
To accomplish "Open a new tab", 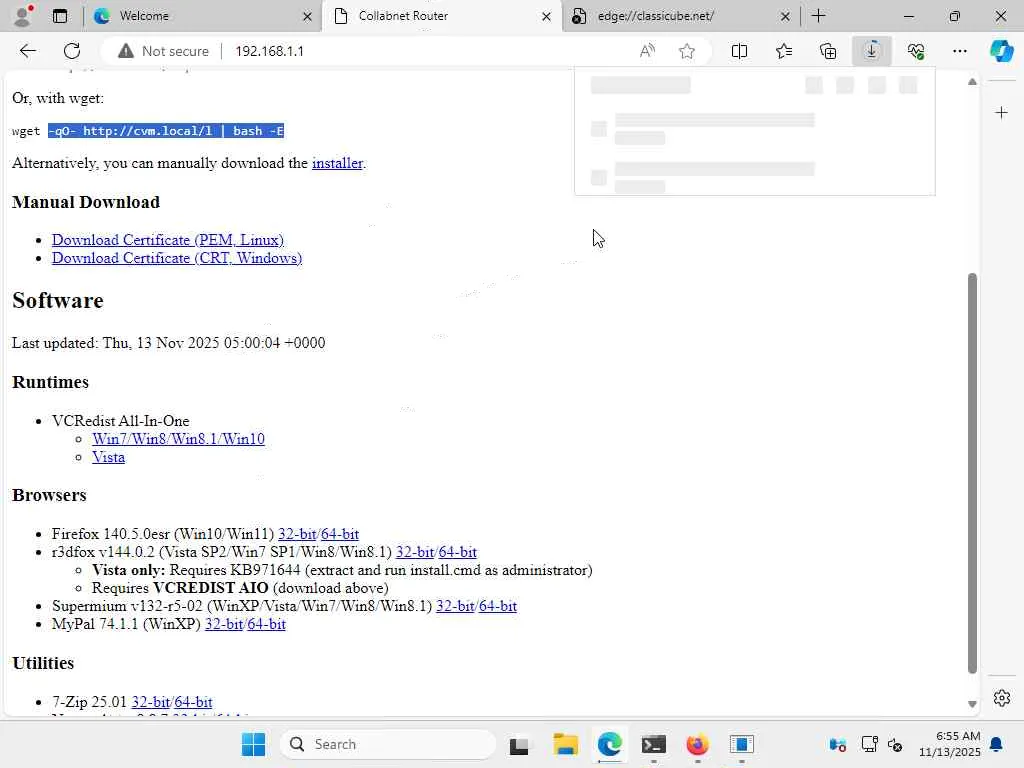I will pyautogui.click(x=818, y=16).
